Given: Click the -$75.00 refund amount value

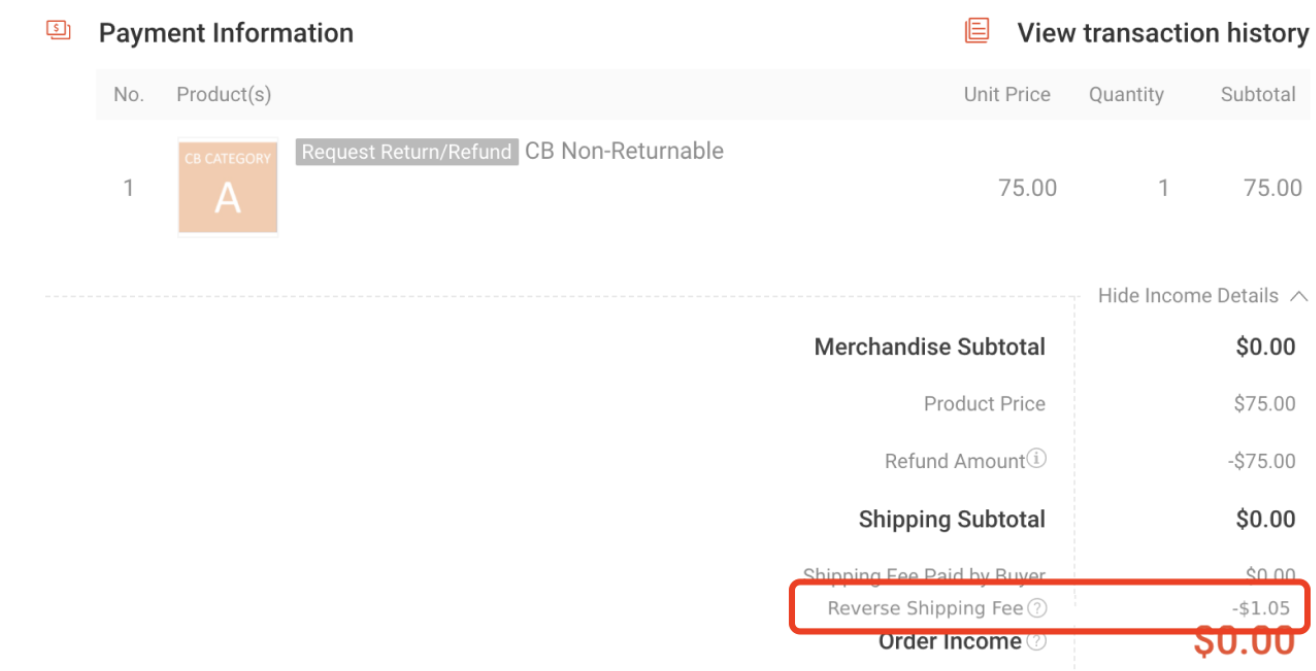Looking at the screenshot, I should pos(1262,461).
